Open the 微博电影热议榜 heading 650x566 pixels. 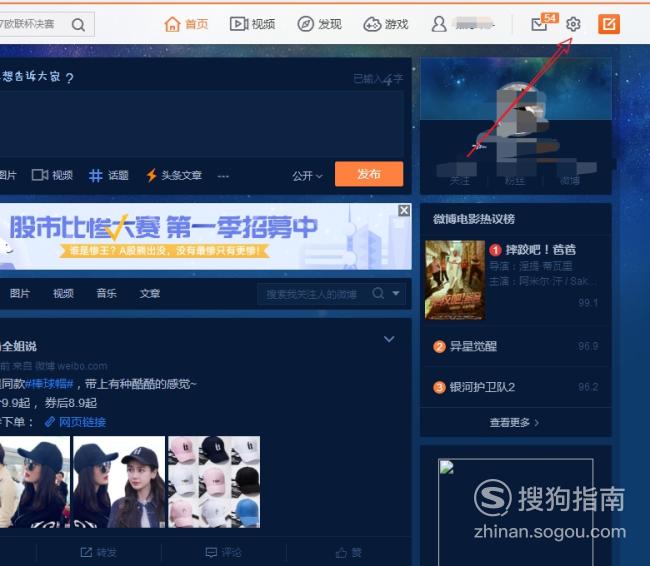[474, 219]
